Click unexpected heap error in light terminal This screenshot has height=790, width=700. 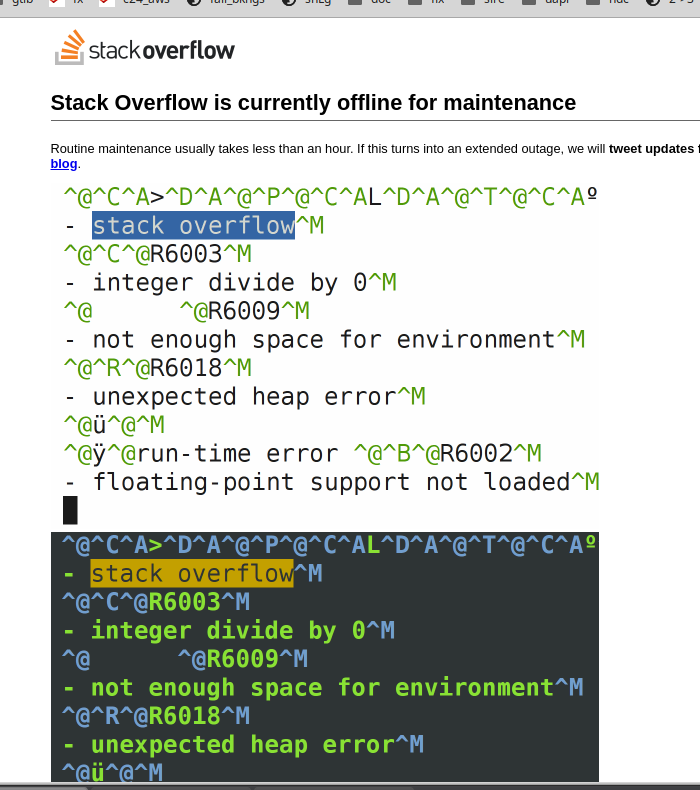[245, 397]
